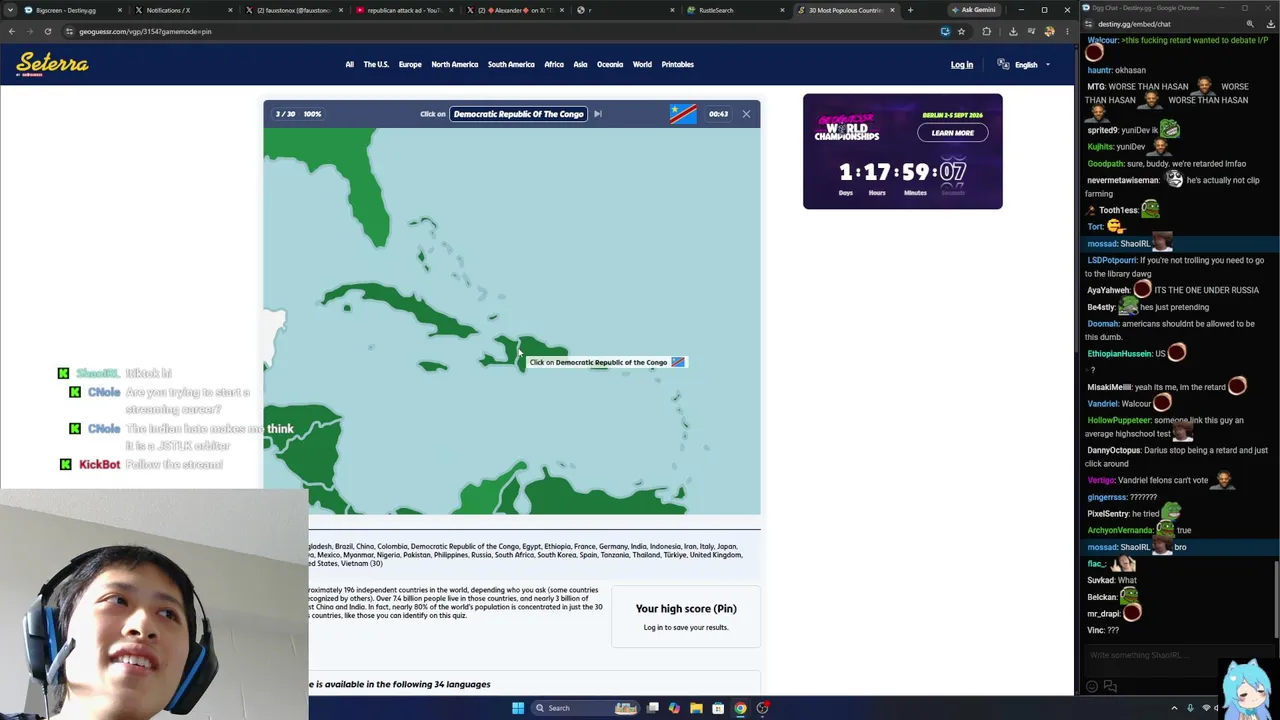Click the 3 / 30 score counter
The height and width of the screenshot is (720, 1280).
285,114
